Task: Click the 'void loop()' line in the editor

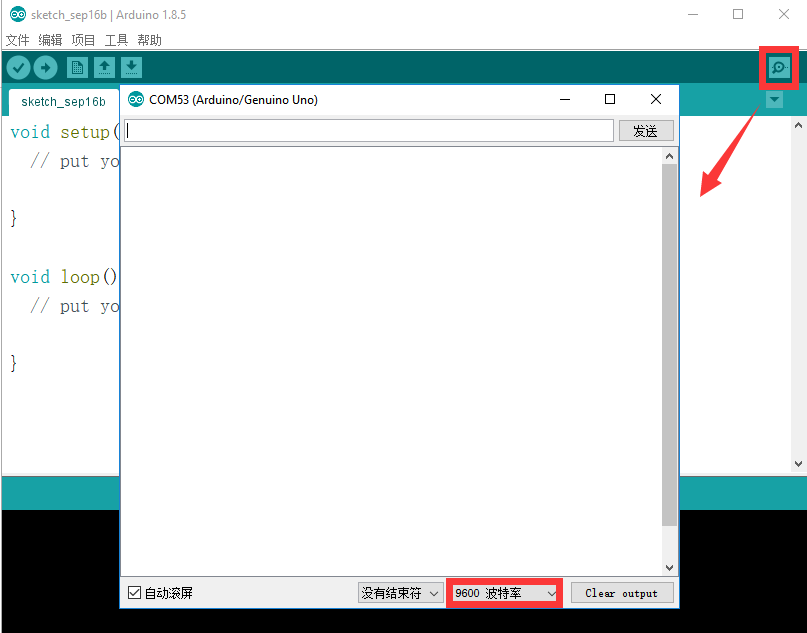Action: (x=64, y=277)
